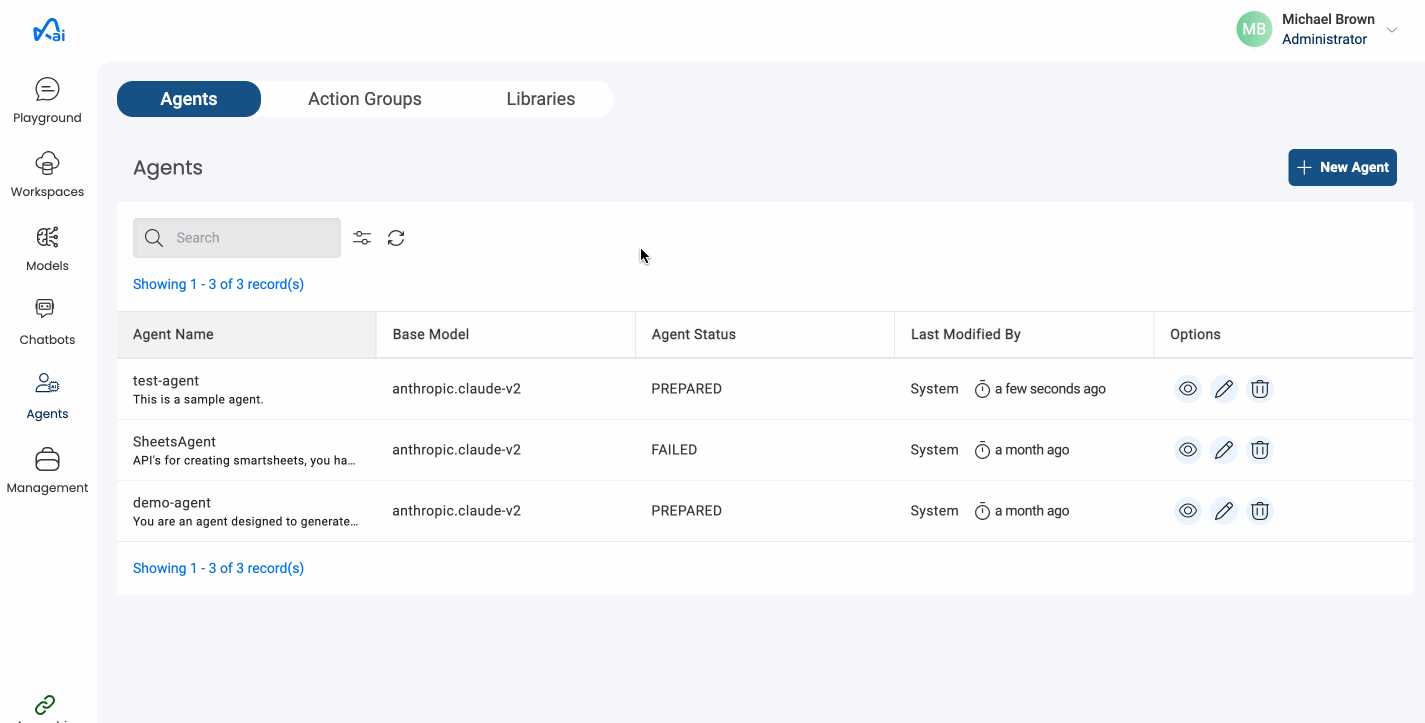Click the New Agent button
1425x723 pixels.
tap(1342, 167)
